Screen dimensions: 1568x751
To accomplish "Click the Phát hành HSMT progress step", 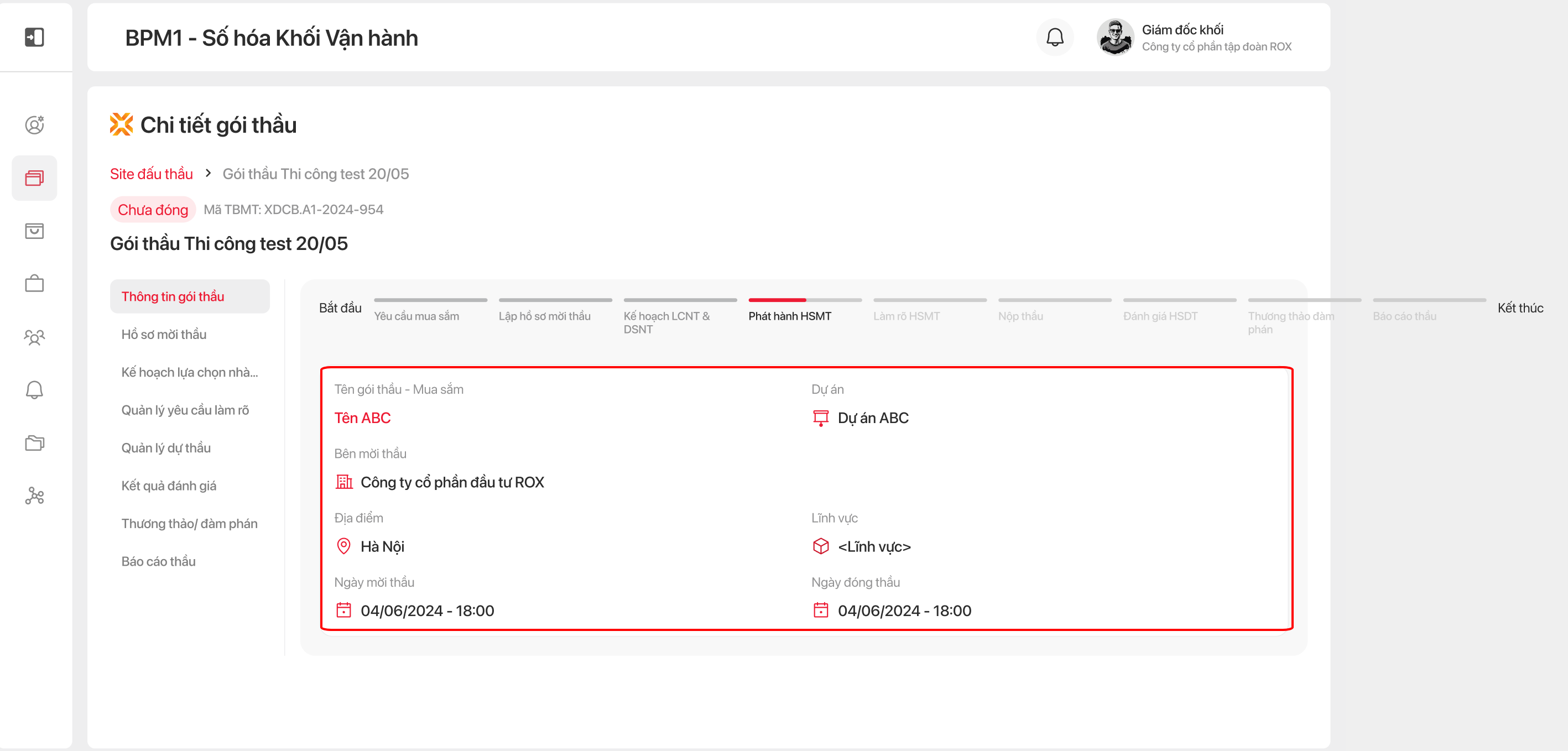I will pyautogui.click(x=789, y=316).
